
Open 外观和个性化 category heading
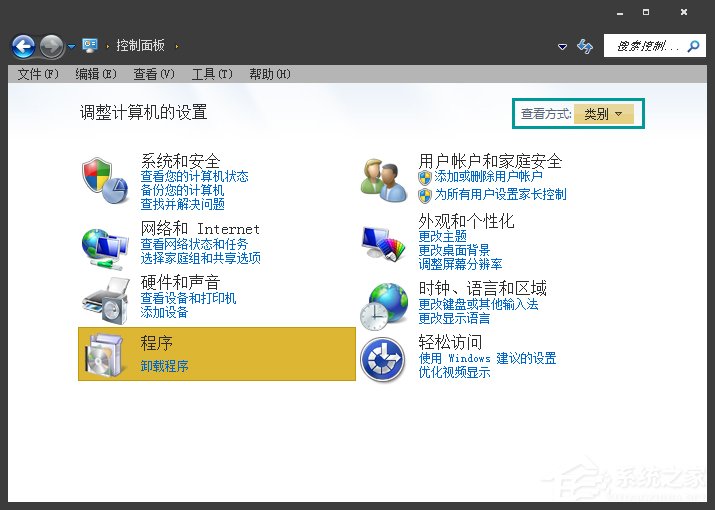pyautogui.click(x=466, y=221)
